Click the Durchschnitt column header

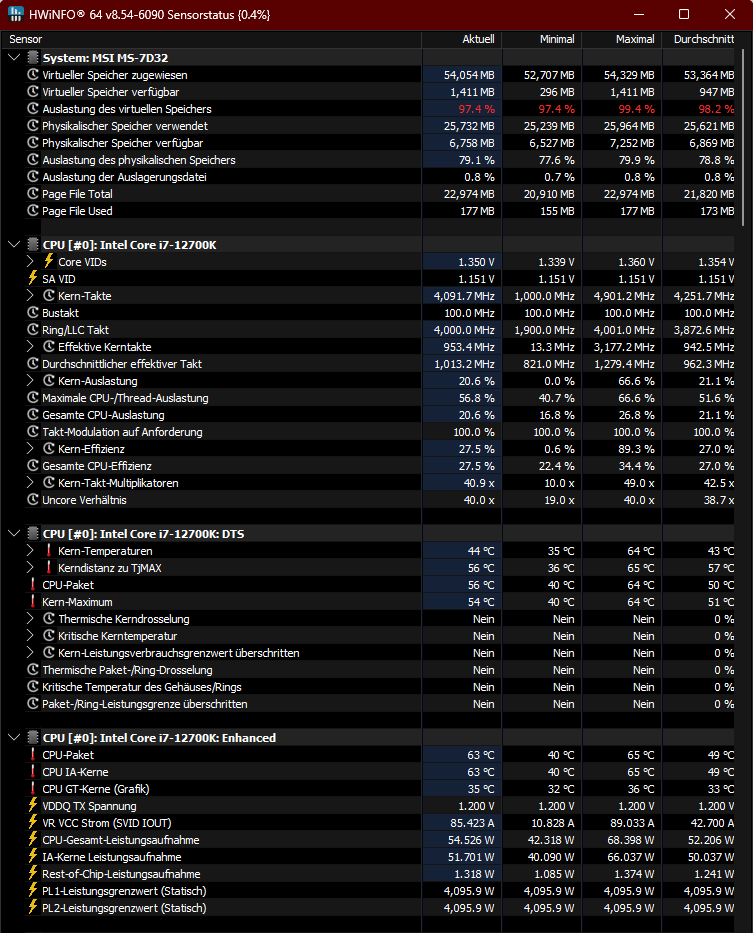point(698,39)
